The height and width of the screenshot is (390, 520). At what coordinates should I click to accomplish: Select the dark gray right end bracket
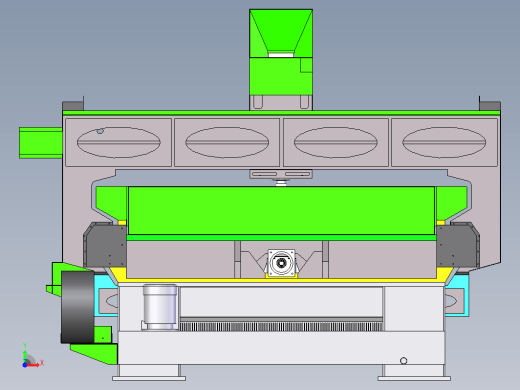[458, 245]
